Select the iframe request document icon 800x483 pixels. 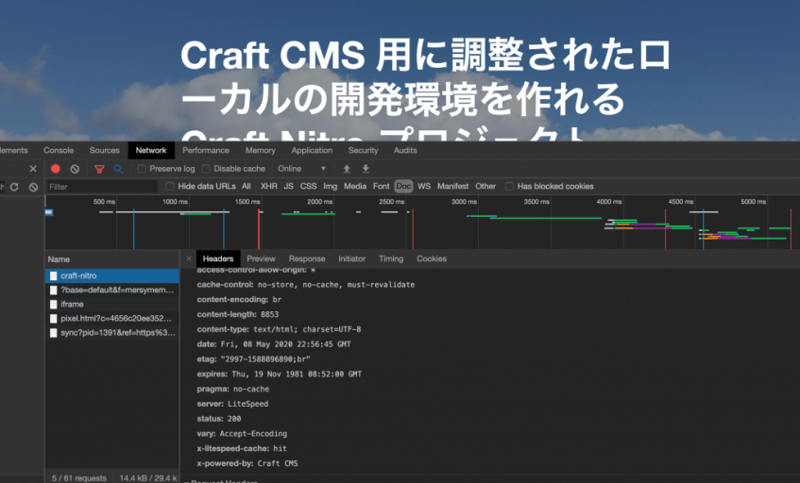(54, 303)
